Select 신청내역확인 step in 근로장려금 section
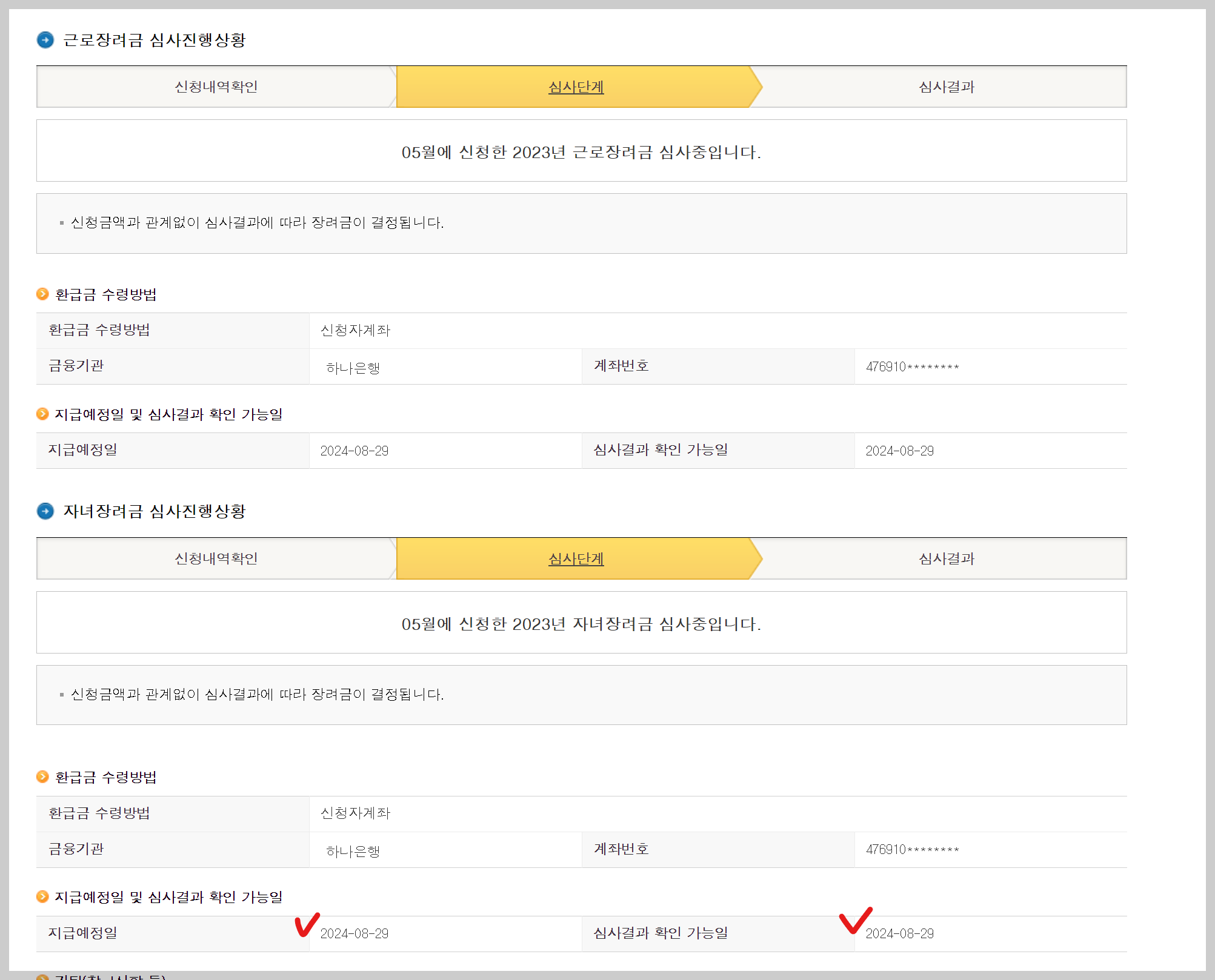The width and height of the screenshot is (1215, 980). 216,87
